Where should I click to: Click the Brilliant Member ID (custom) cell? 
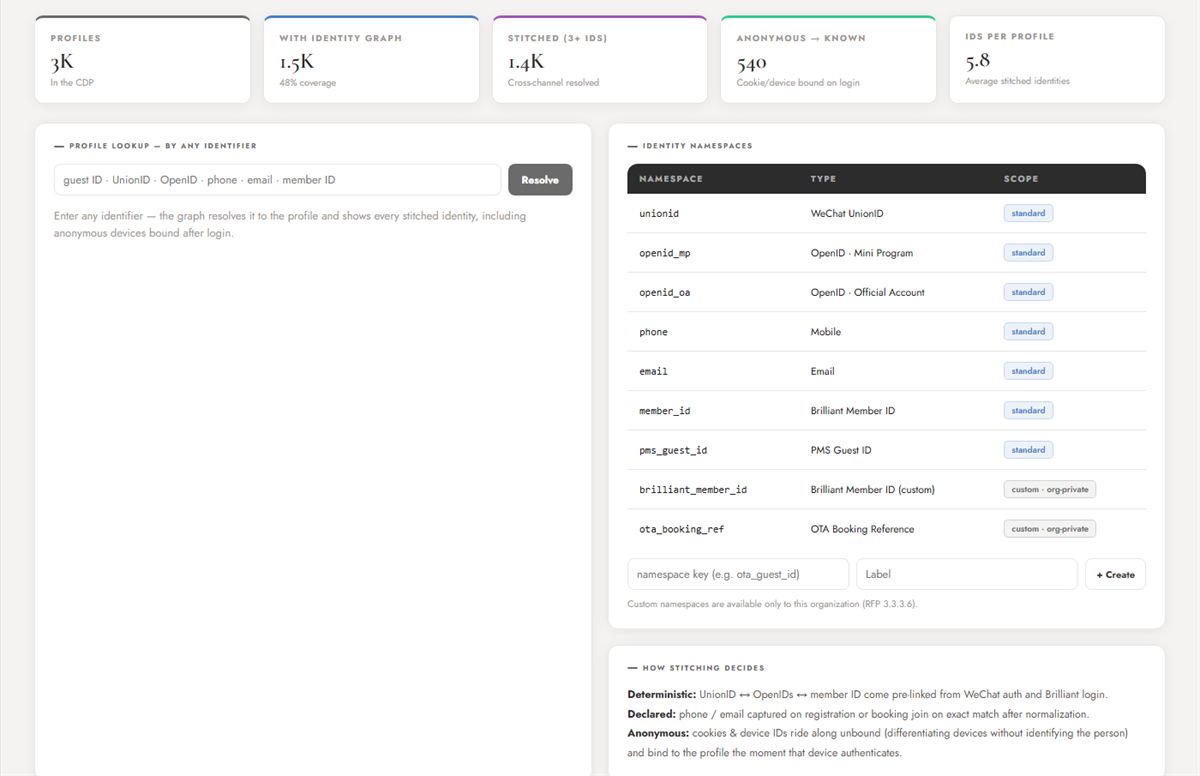point(872,490)
